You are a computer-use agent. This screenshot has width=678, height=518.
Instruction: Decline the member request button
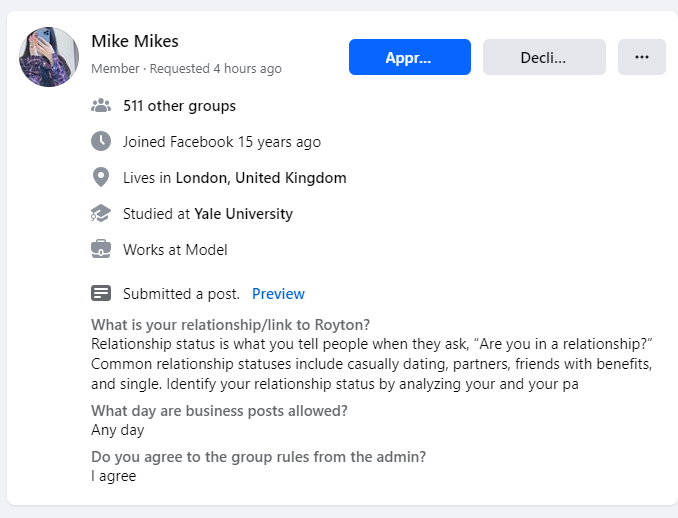[544, 57]
